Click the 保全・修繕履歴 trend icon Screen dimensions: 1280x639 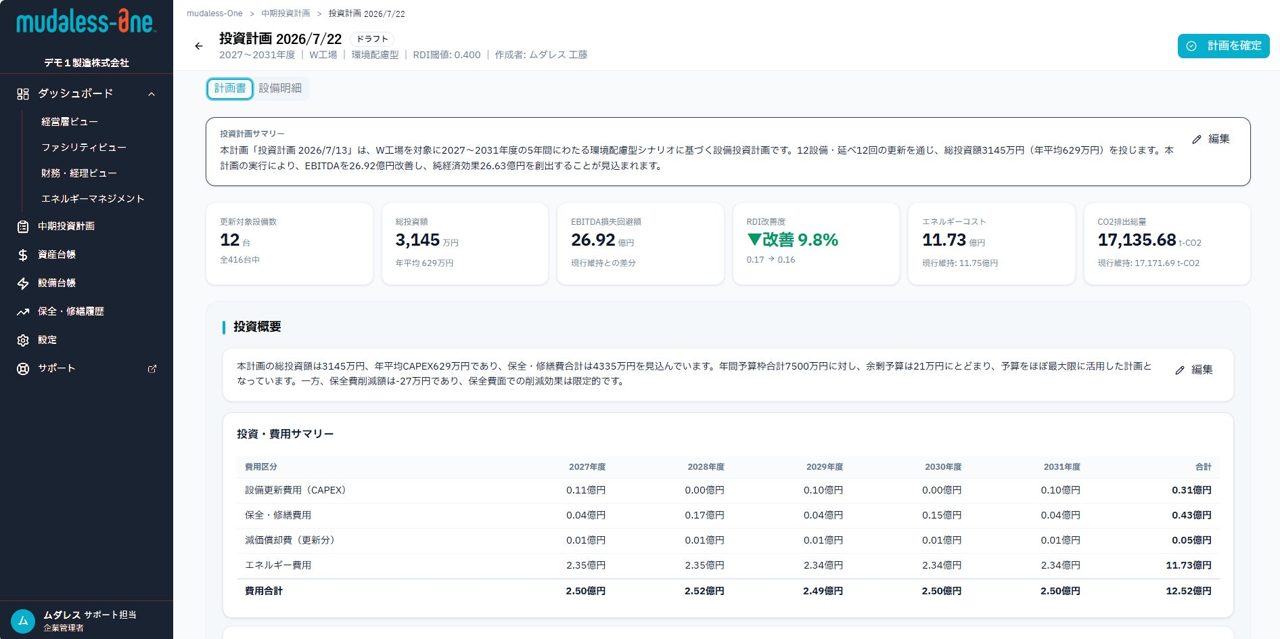pyautogui.click(x=23, y=311)
